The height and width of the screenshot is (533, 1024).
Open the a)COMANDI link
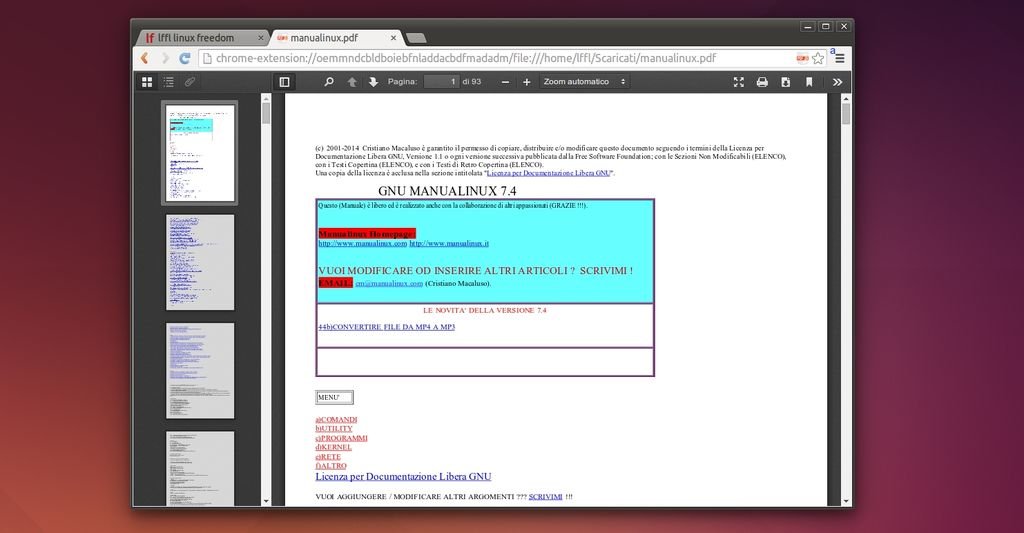336,419
